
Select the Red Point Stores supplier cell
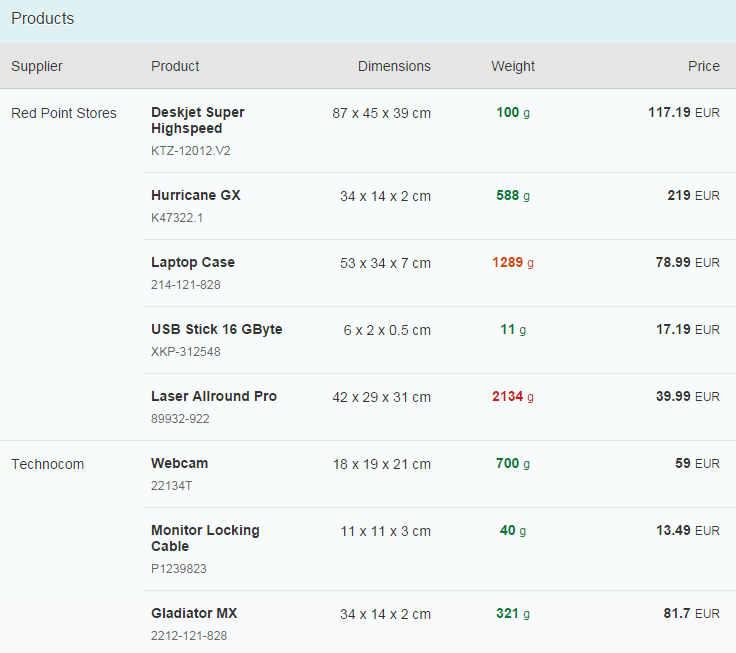[x=64, y=113]
